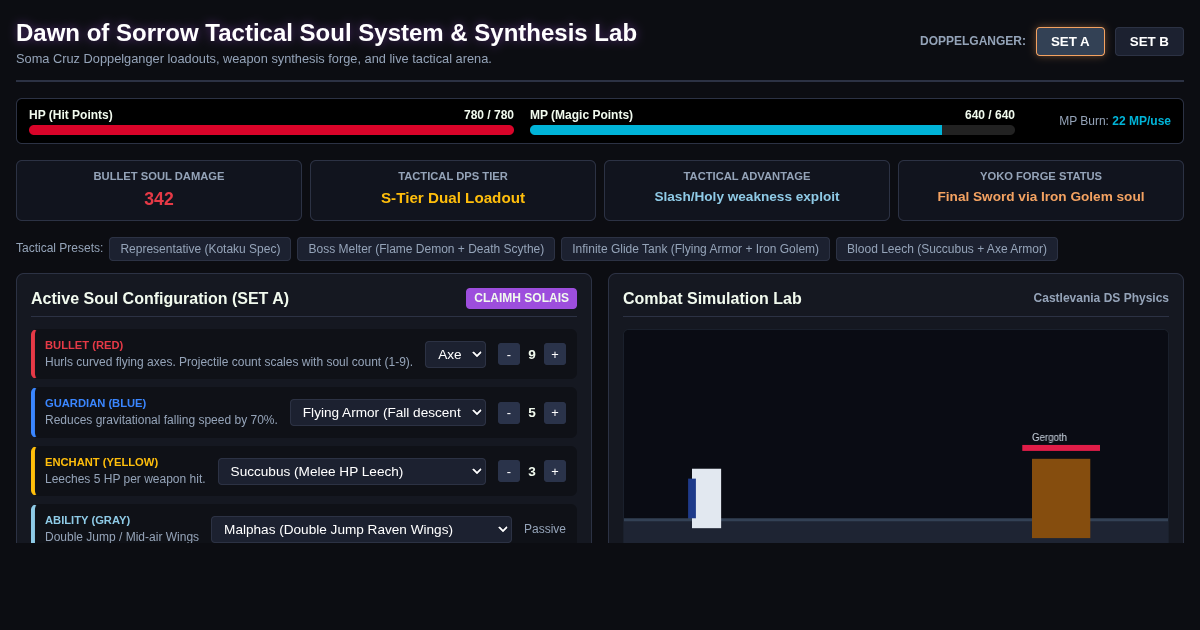Click the CLAIMH SOLAIS weapon badge
Viewport: 1200px width, 630px height.
coord(521,298)
